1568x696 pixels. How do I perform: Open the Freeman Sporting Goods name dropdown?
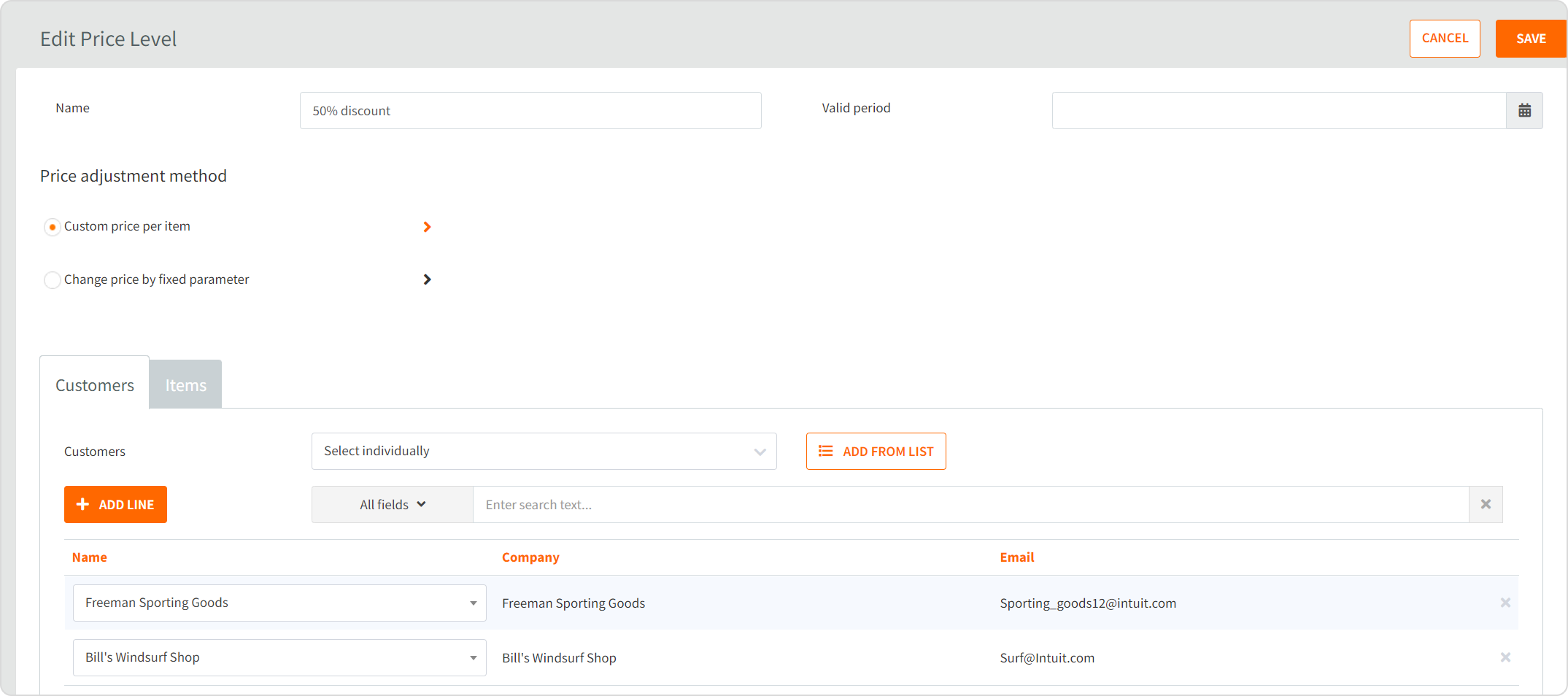coord(279,603)
